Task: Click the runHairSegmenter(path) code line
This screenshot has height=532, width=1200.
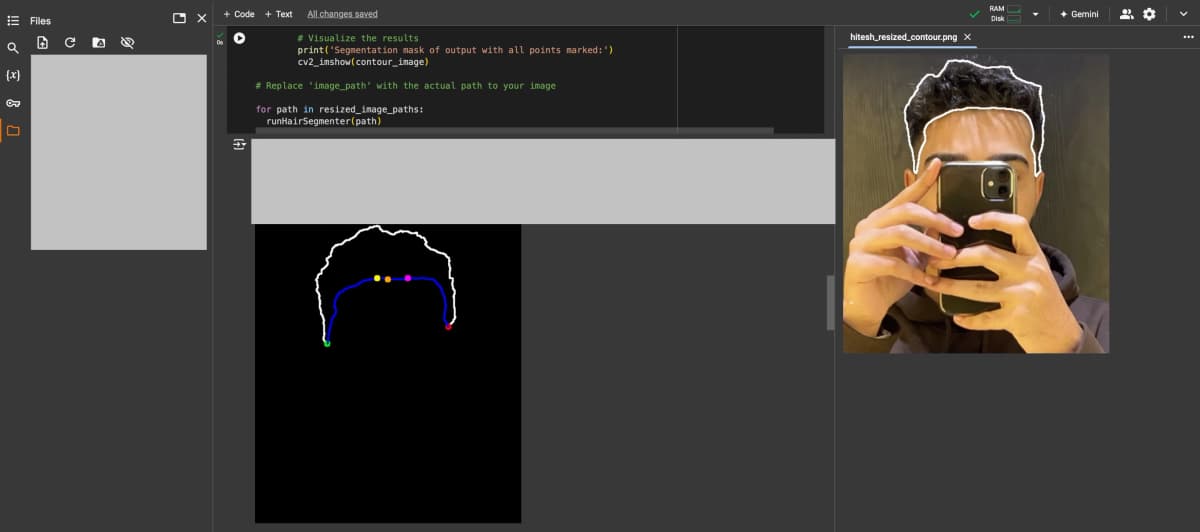Action: 323,121
